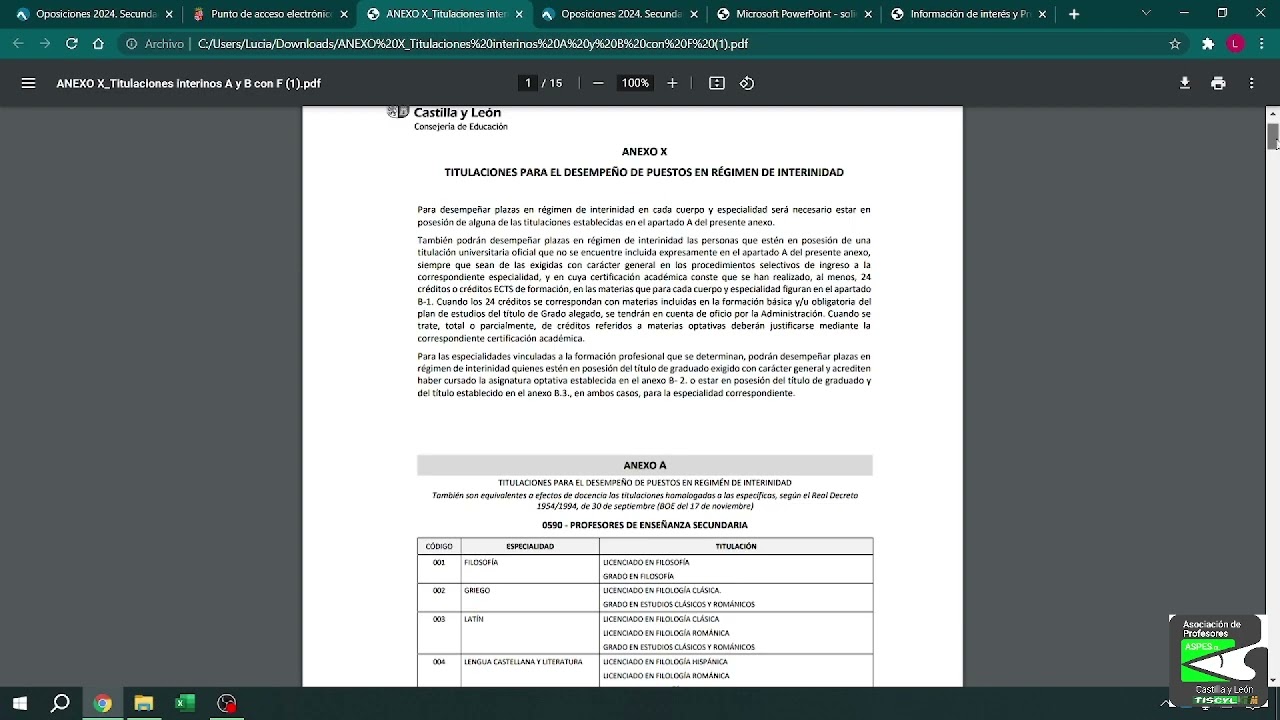Go back to previous page in browser
Viewport: 1280px width, 720px height.
pos(18,44)
